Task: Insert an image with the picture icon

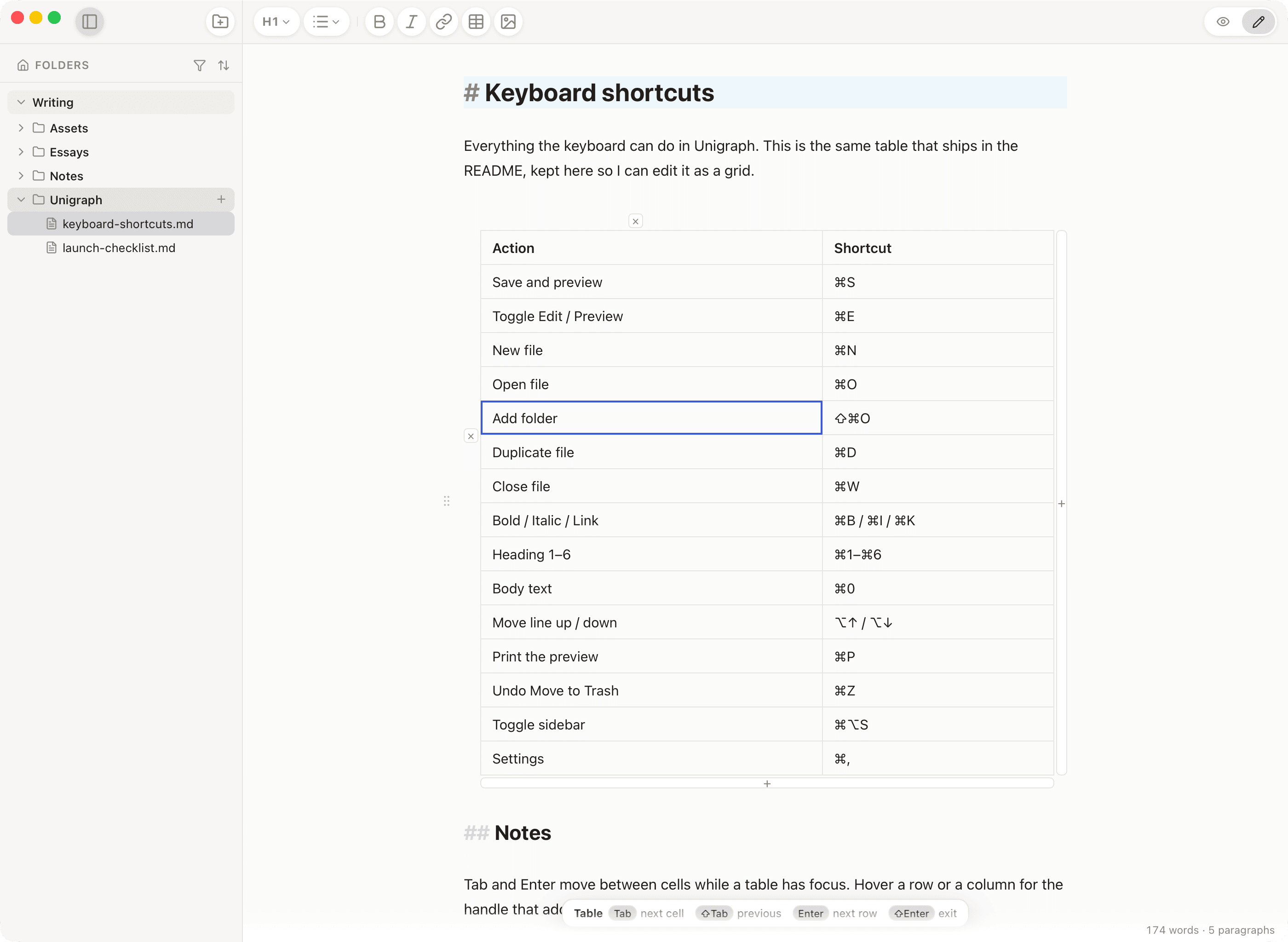Action: tap(508, 22)
